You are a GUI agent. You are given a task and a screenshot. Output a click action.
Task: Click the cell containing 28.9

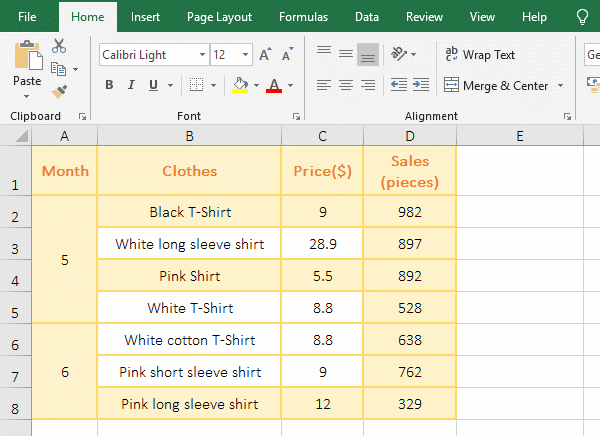[323, 244]
